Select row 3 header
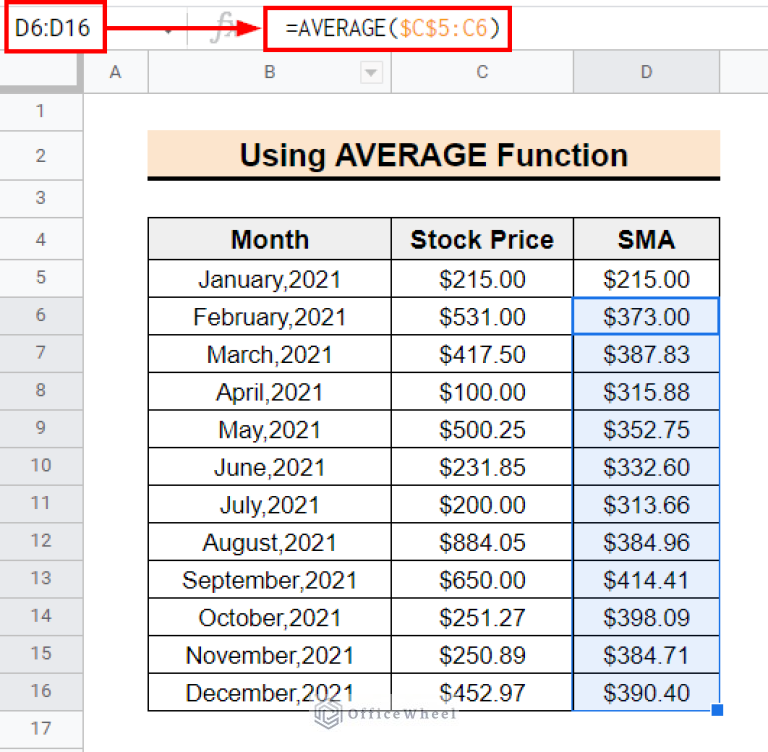 click(x=41, y=198)
